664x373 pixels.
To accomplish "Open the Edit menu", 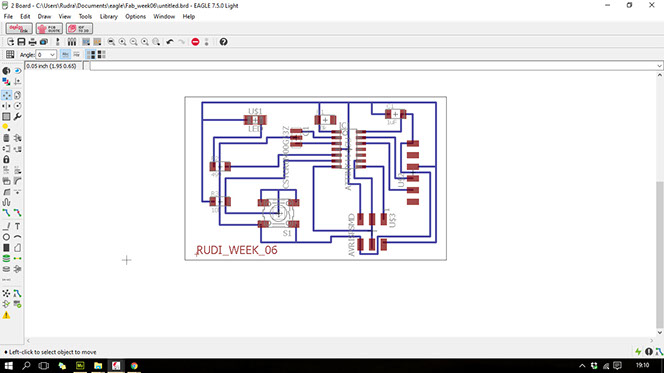I will pos(25,17).
